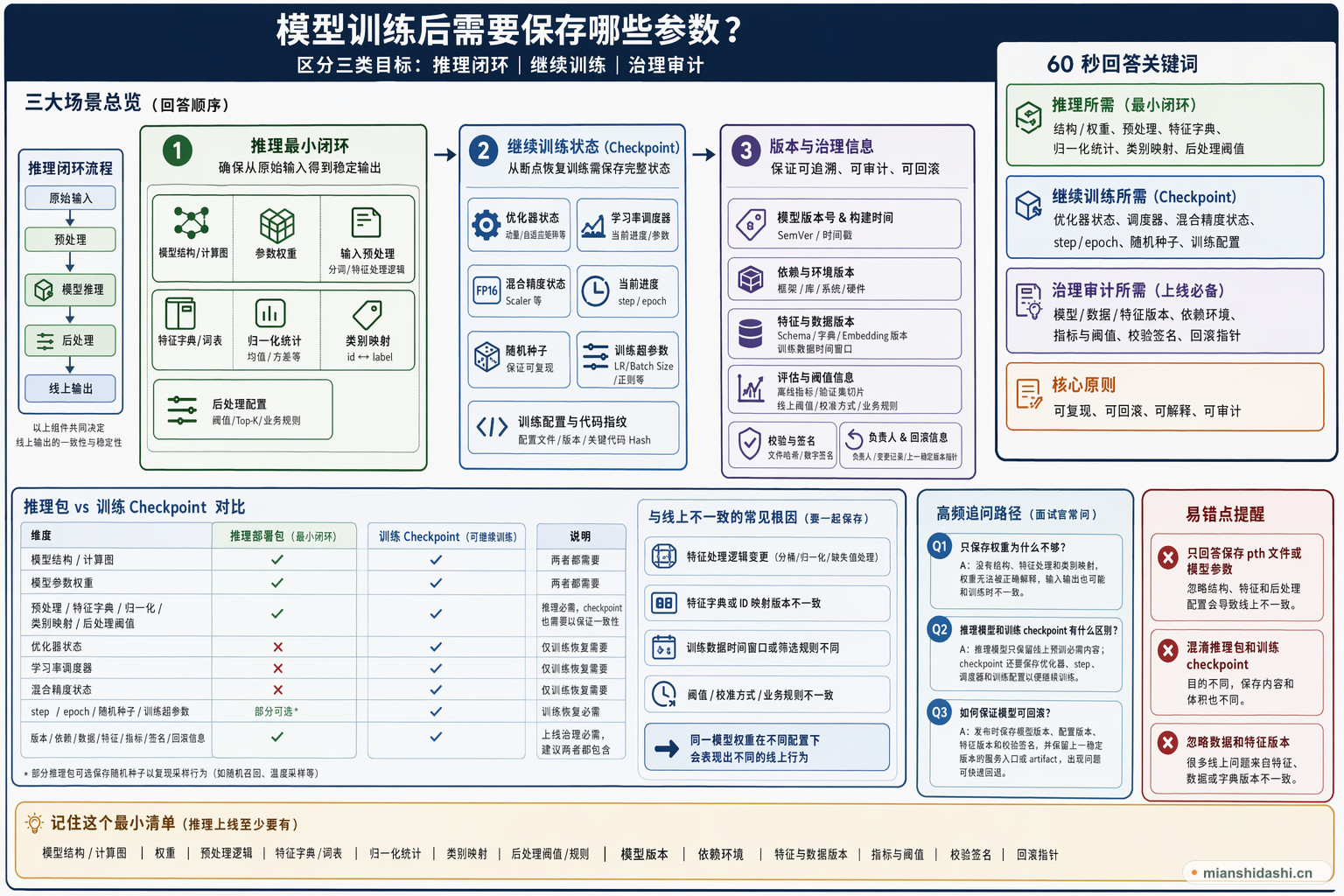This screenshot has width=1344, height=896.
Task: Click the 特征字典或 ID 映射版本不一致 icon
Action: [x=664, y=603]
